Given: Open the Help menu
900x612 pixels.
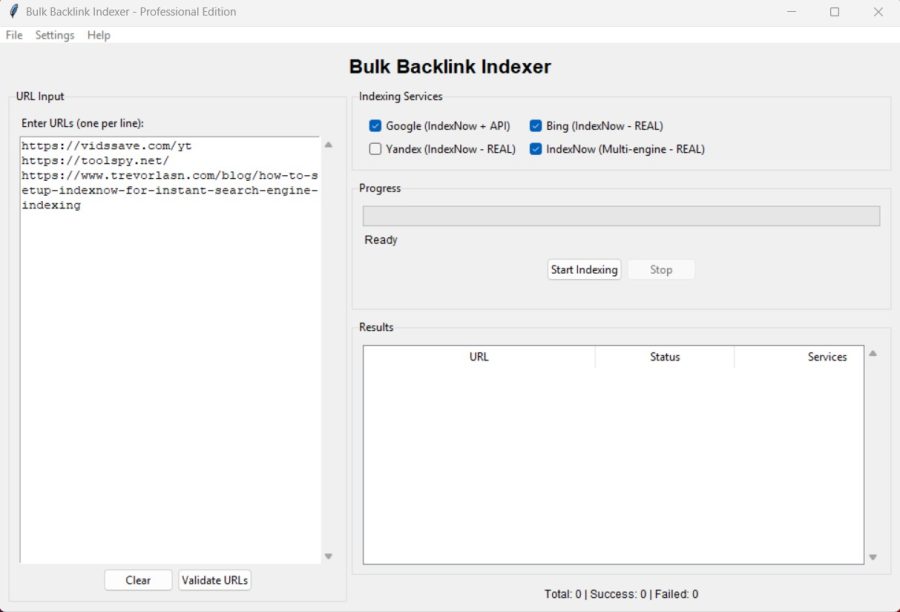Looking at the screenshot, I should pyautogui.click(x=99, y=35).
